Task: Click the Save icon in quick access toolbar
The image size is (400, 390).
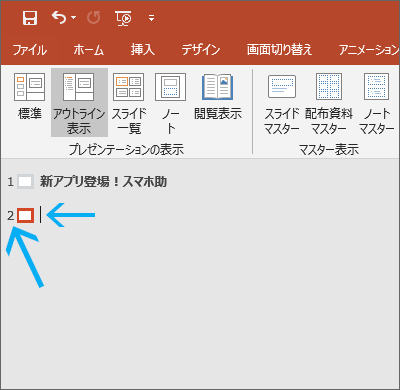Action: click(30, 17)
